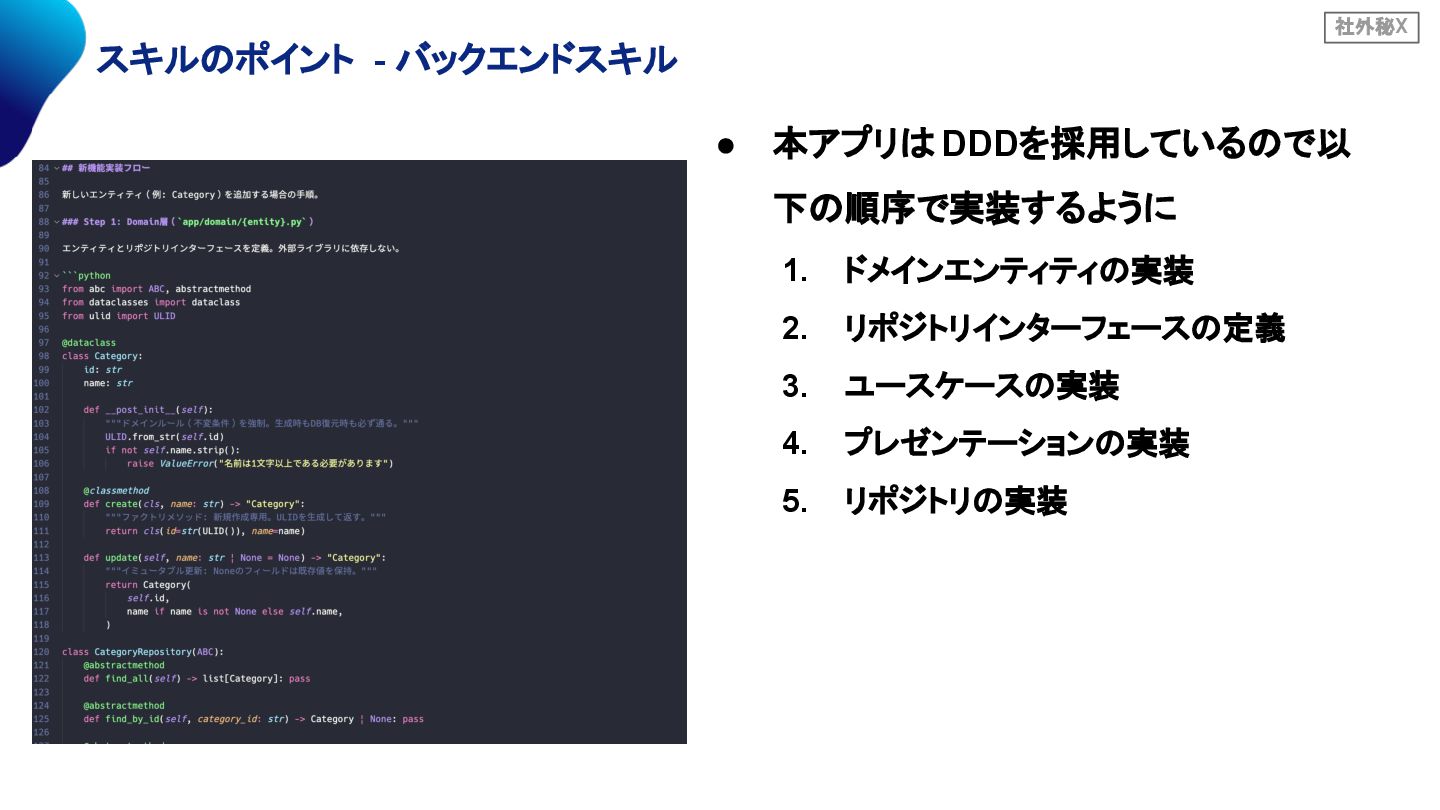Select list item プレゼンテーションの実装

pyautogui.click(x=1016, y=443)
